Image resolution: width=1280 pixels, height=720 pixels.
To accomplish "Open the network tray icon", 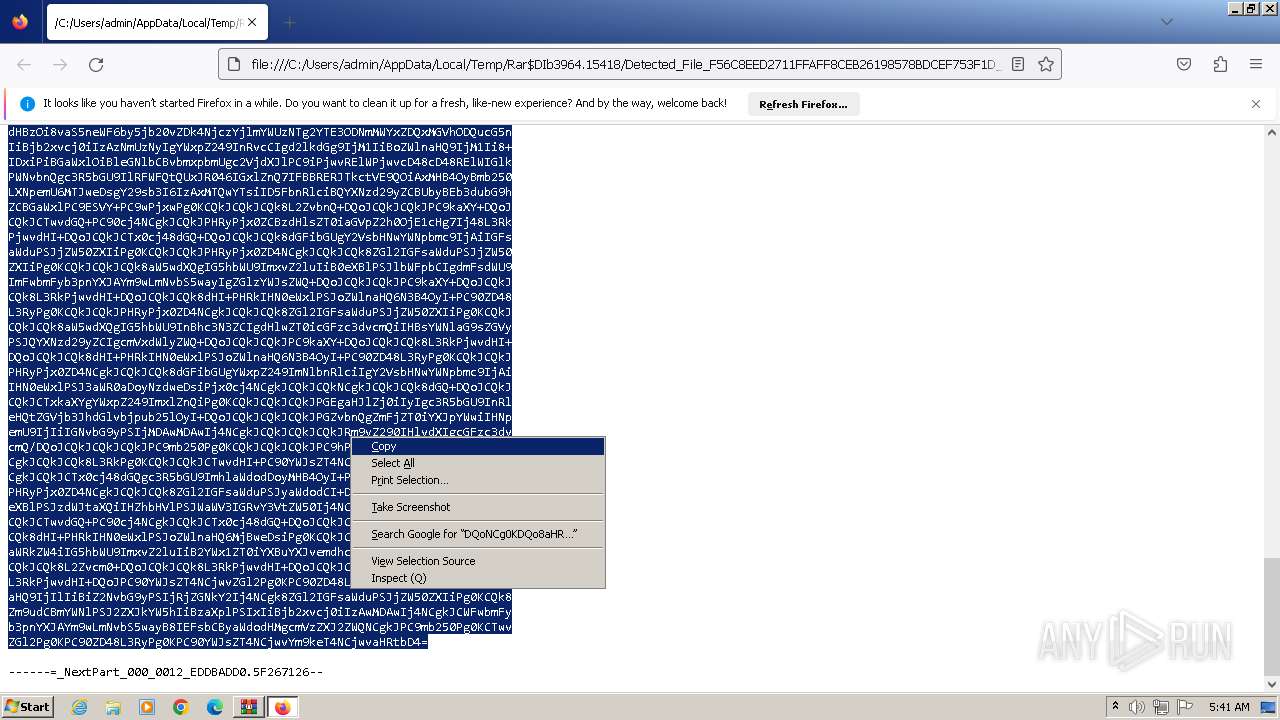I will [x=1161, y=707].
